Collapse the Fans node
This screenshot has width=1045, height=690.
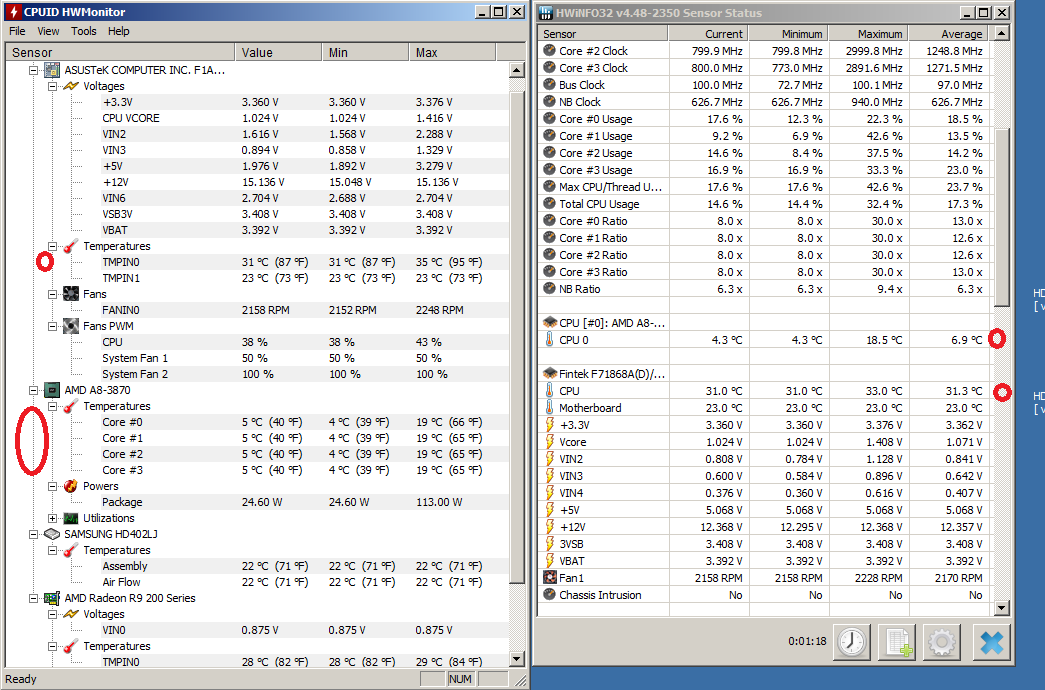coord(52,294)
